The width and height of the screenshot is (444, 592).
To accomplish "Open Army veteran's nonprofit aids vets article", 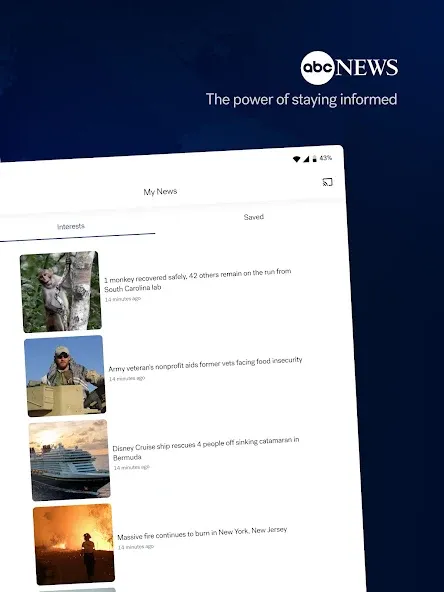I will pos(205,364).
